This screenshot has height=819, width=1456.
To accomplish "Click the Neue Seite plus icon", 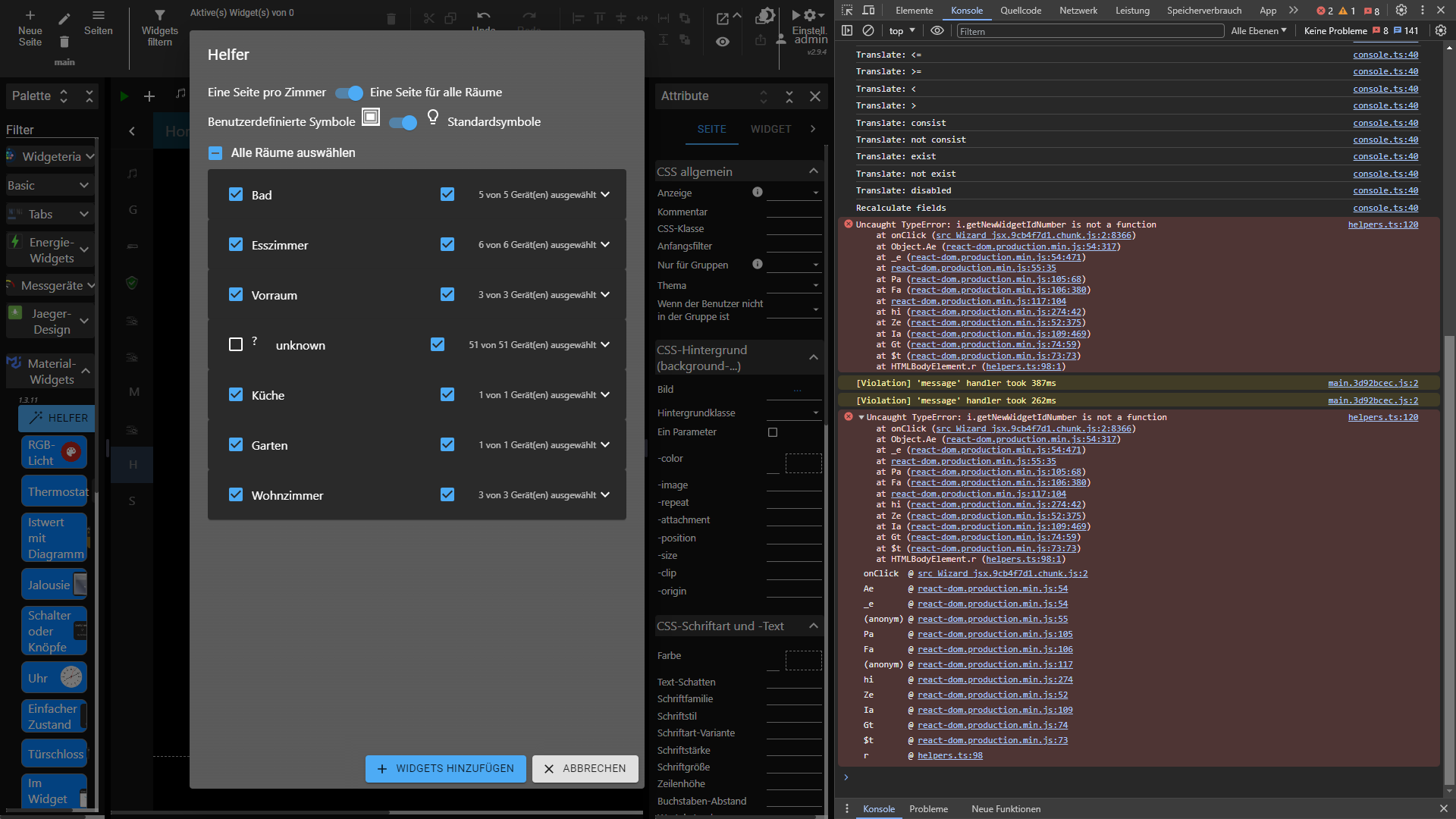I will 30,15.
